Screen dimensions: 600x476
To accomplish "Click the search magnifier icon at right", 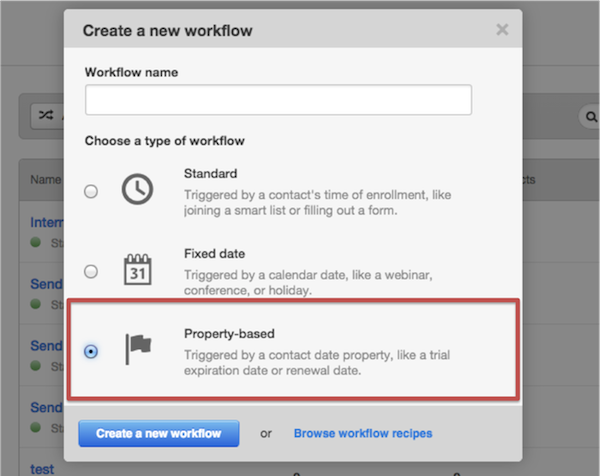I will point(587,117).
